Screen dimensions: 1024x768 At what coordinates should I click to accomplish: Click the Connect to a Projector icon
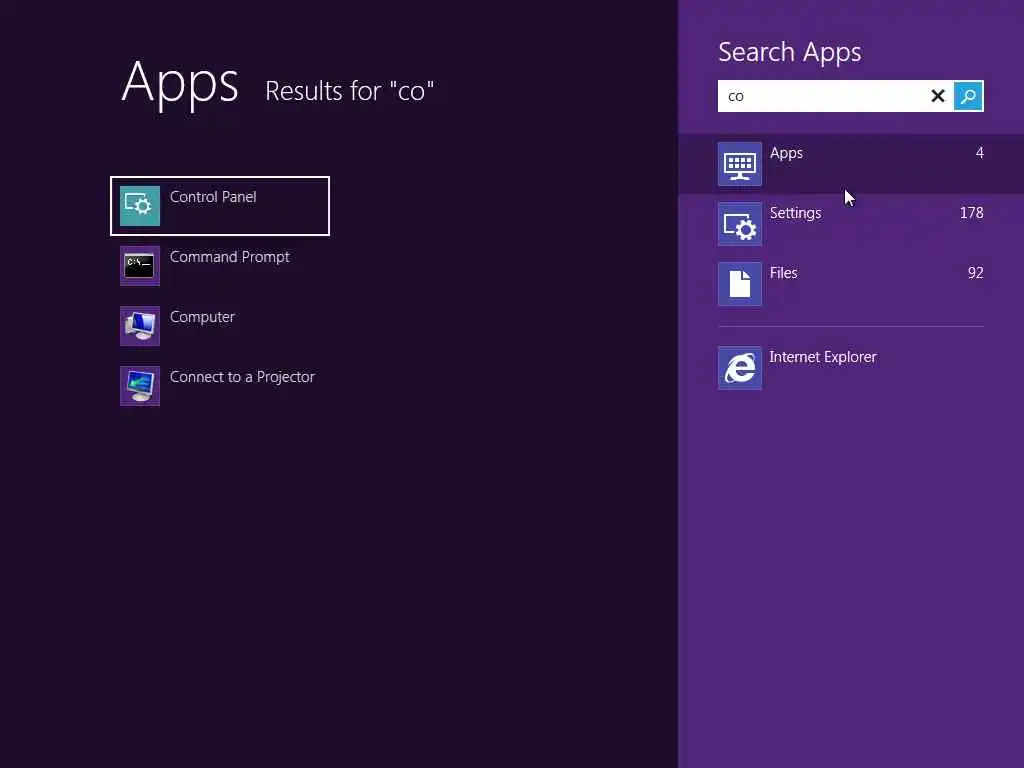tap(140, 386)
